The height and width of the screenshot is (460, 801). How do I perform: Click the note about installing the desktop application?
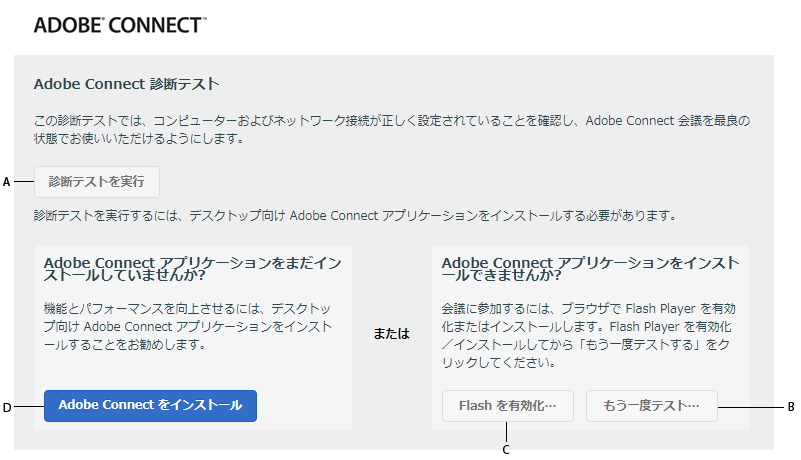point(354,214)
